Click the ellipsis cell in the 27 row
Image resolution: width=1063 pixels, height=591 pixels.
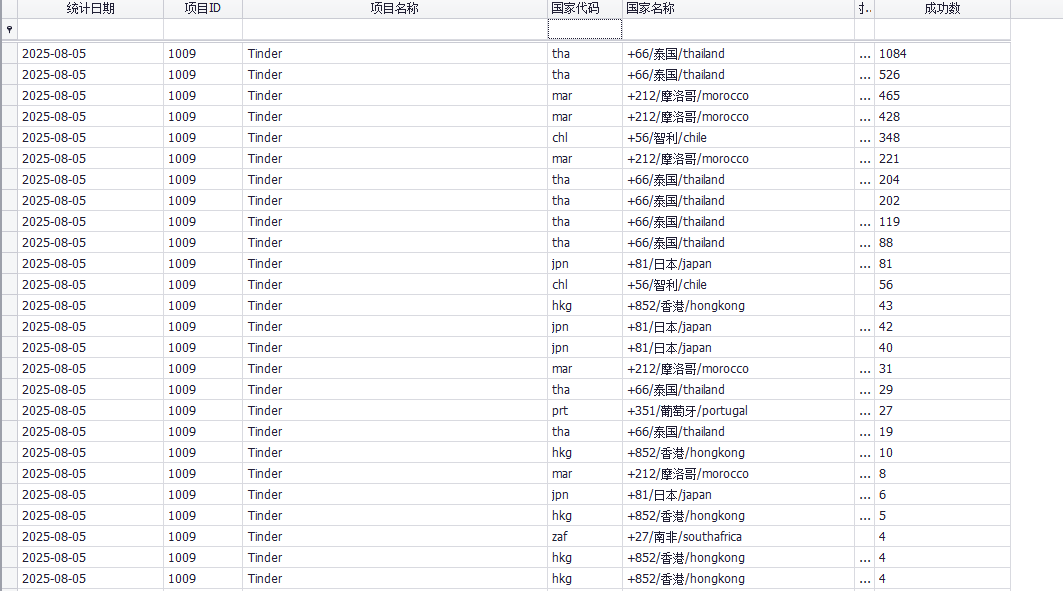coord(864,411)
